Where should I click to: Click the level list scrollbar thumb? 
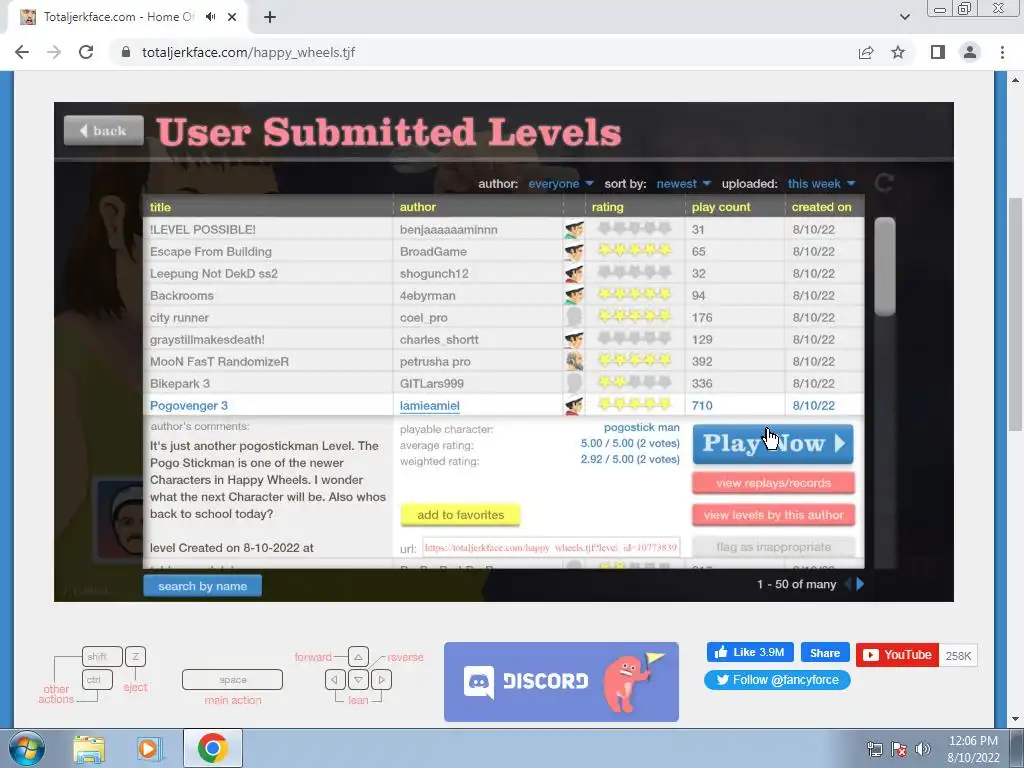[885, 267]
